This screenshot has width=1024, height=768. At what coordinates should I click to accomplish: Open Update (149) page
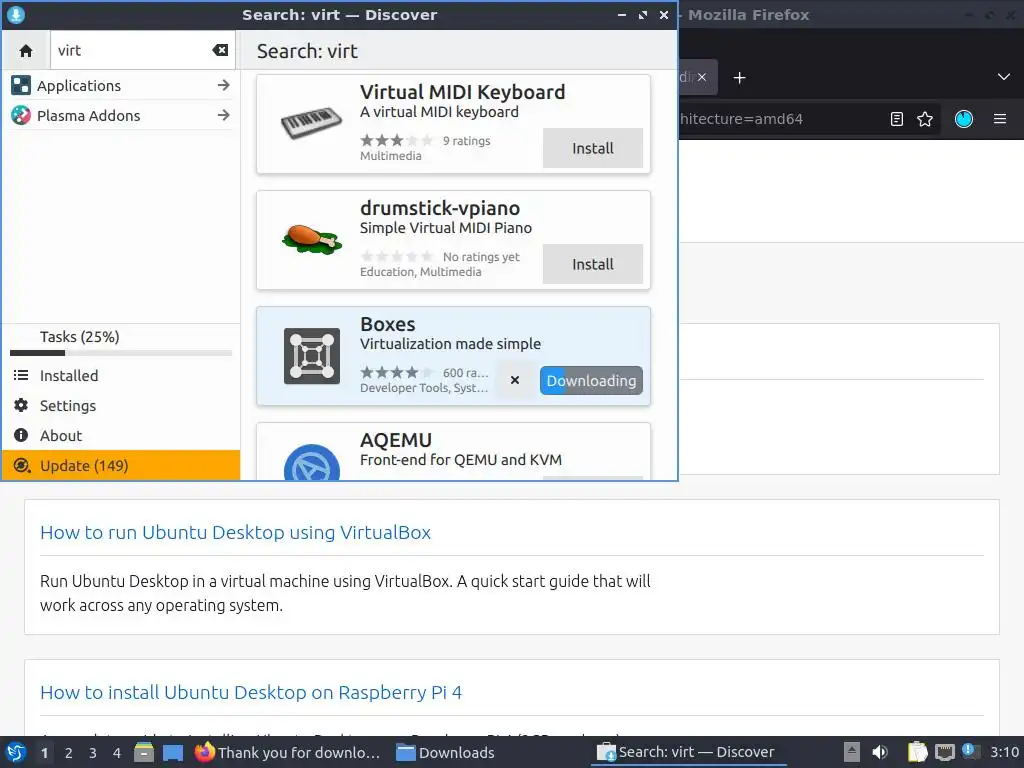pos(121,466)
